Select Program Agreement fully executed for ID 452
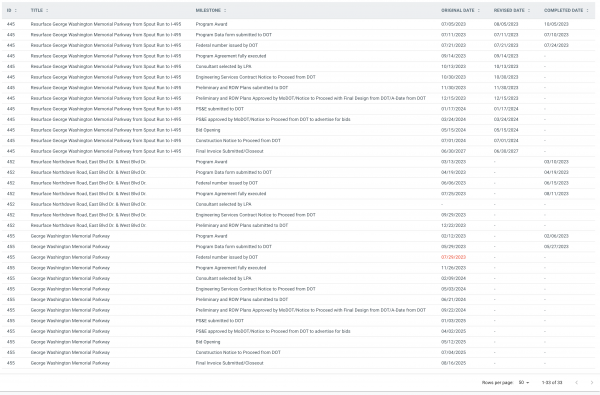 [231, 194]
